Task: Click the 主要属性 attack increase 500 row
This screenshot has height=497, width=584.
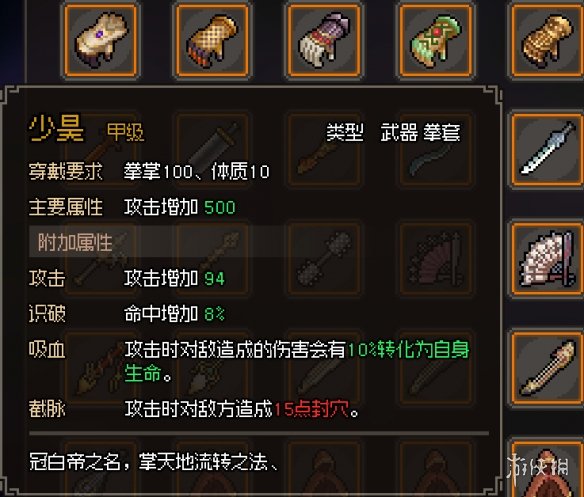Action: click(x=132, y=207)
